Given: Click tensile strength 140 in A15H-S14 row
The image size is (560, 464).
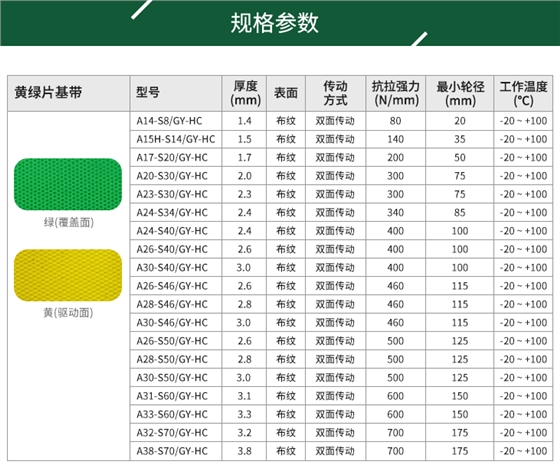Looking at the screenshot, I should point(396,139).
